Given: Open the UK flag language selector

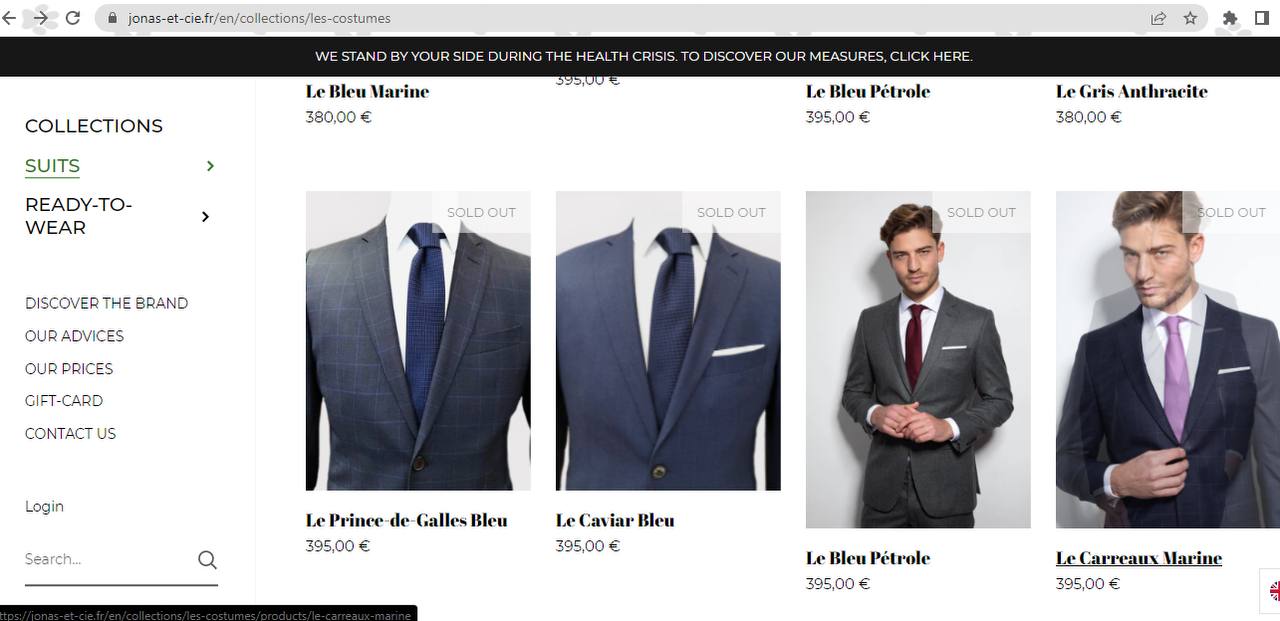Looking at the screenshot, I should click(1274, 591).
